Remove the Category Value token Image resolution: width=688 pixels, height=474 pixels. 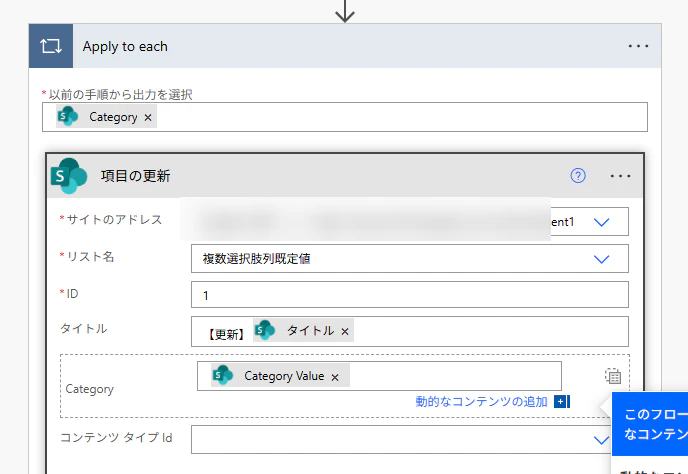click(335, 377)
